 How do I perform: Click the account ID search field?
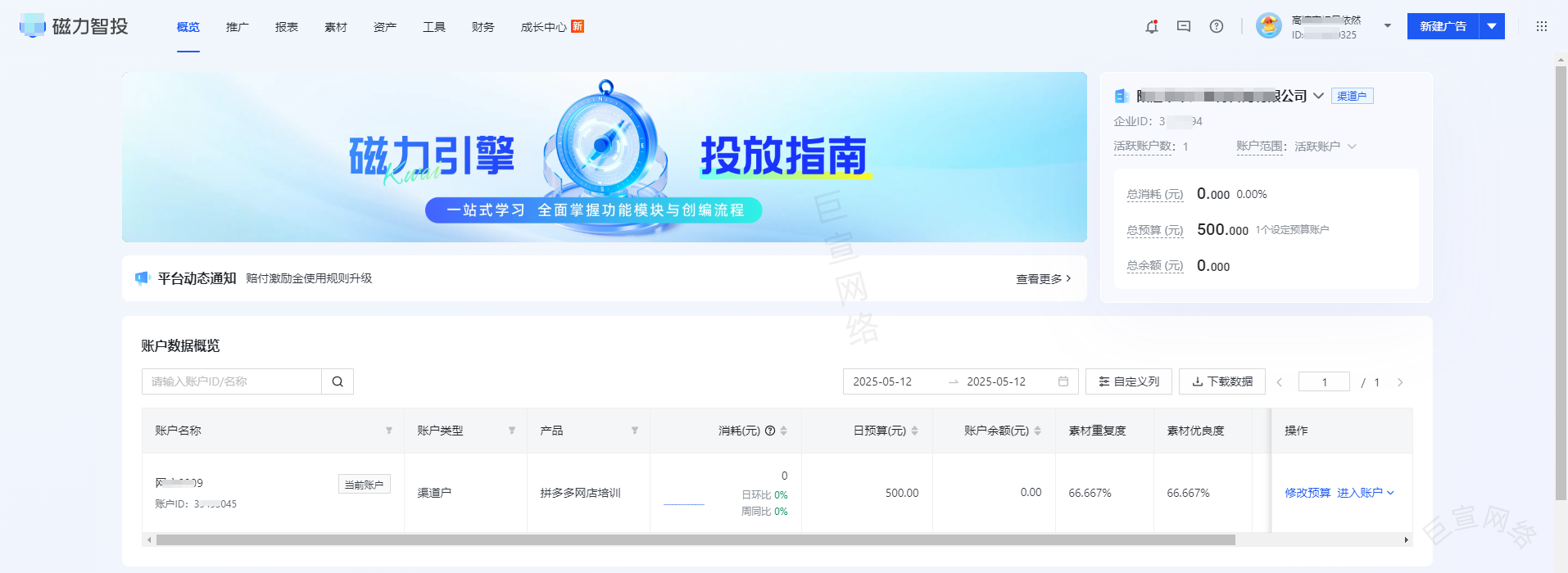232,381
